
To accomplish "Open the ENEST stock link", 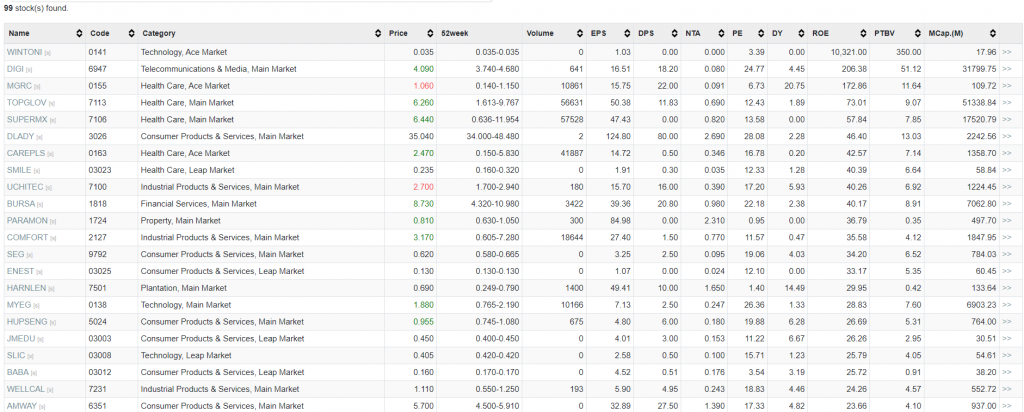I will (20, 271).
